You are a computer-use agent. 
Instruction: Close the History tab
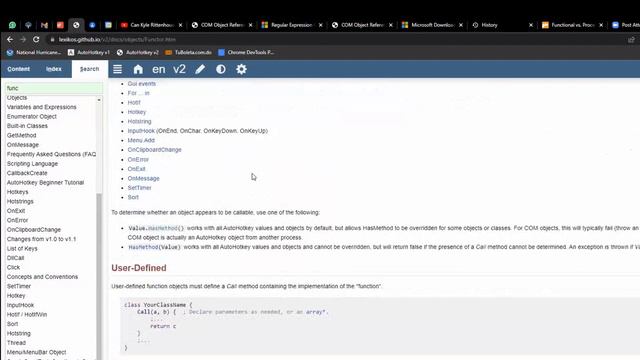coord(531,25)
